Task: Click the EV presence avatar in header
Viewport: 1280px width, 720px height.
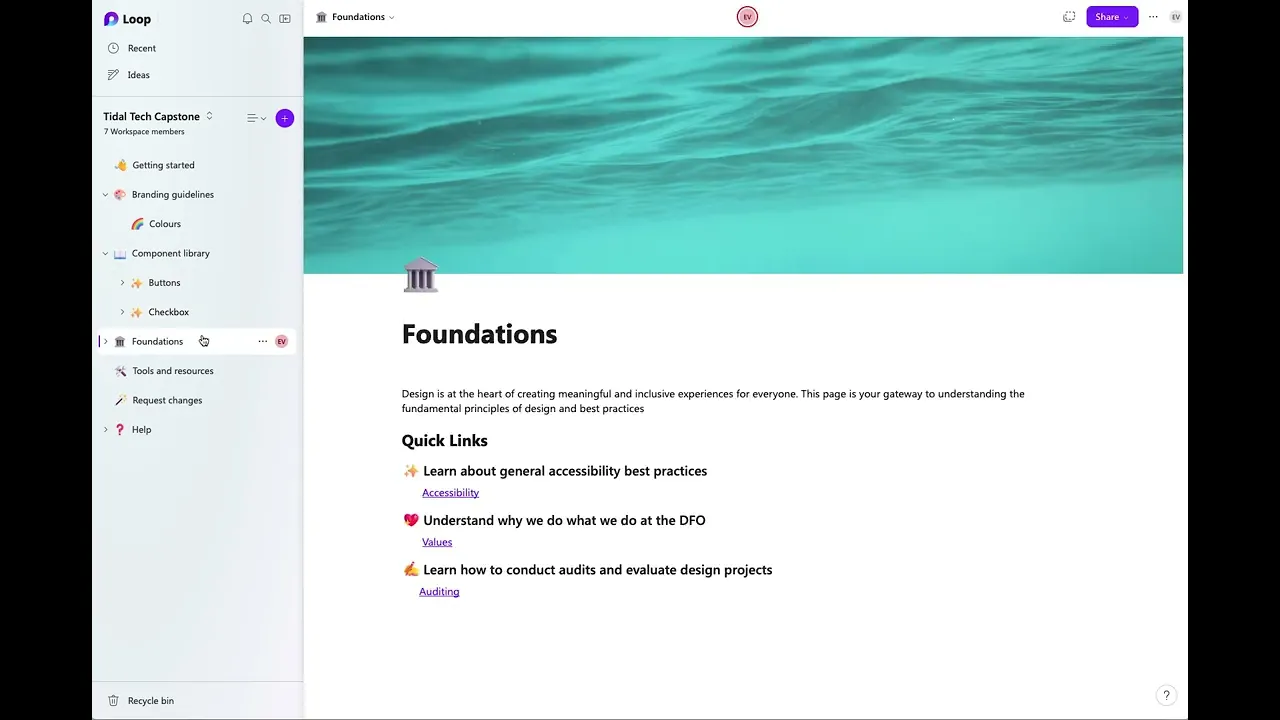Action: point(747,17)
